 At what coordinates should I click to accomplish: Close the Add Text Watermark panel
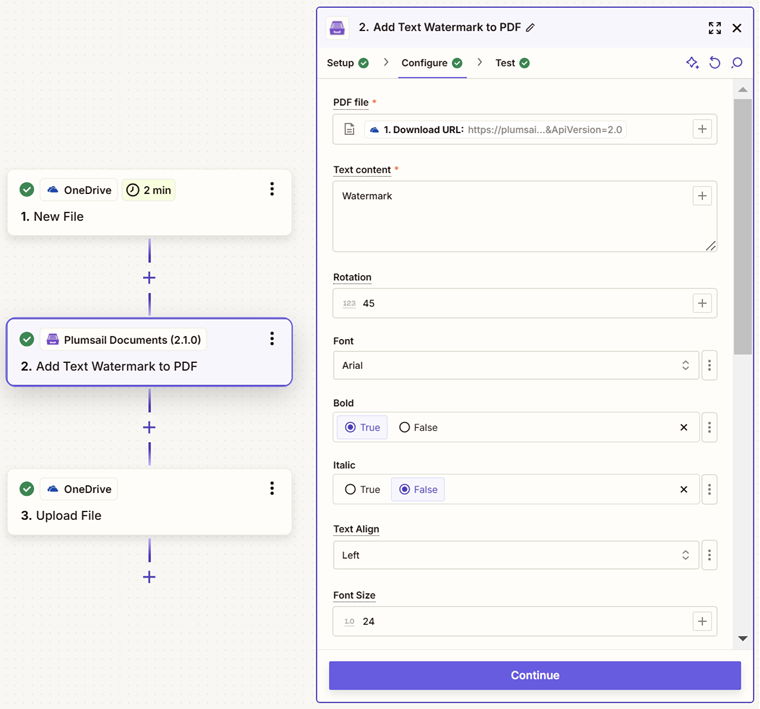pos(737,28)
